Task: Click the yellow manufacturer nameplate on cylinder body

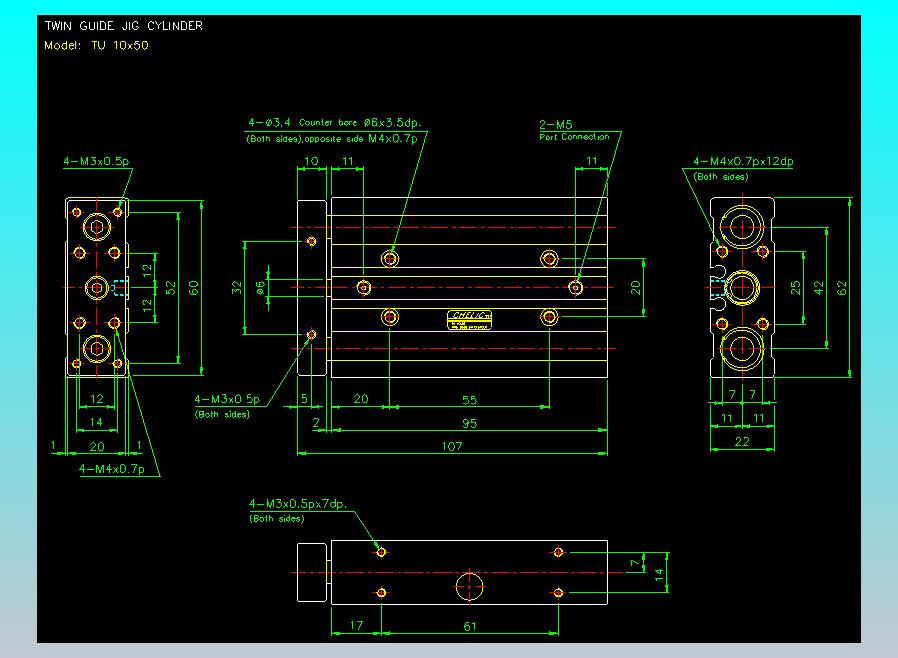Action: [x=469, y=319]
